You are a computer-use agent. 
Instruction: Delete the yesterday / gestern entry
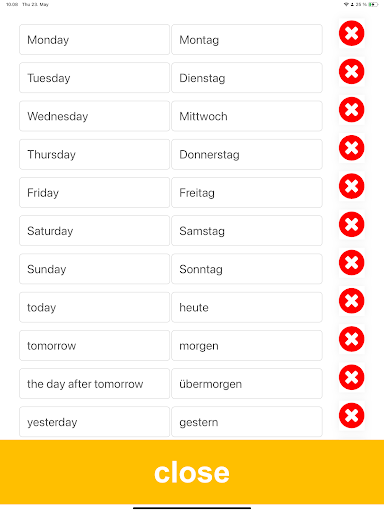(351, 416)
